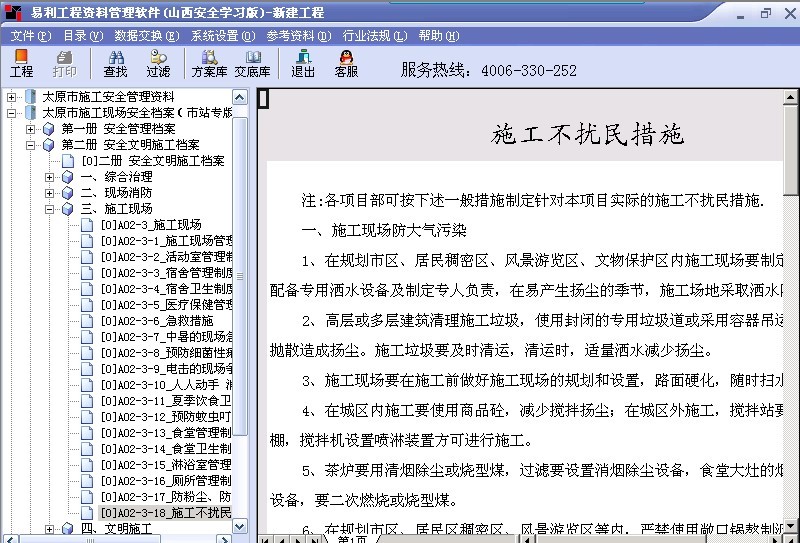Select A02-3-13_食堂管理 document in tree

[x=165, y=433]
